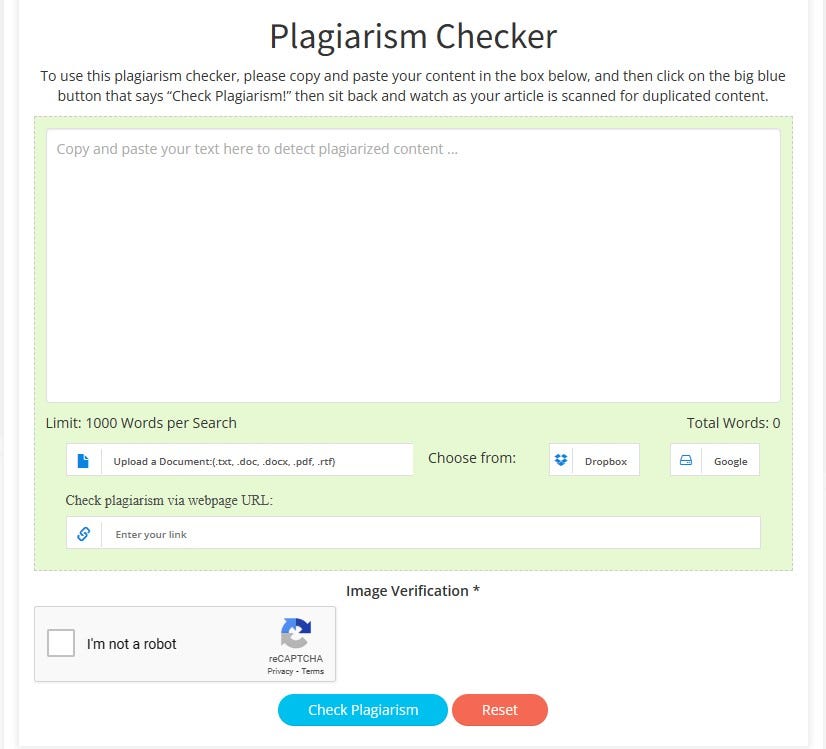The height and width of the screenshot is (749, 826).
Task: Click the Reset button
Action: (500, 709)
